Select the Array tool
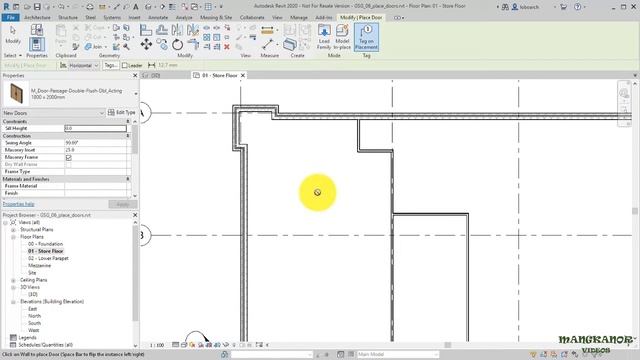 [x=207, y=38]
